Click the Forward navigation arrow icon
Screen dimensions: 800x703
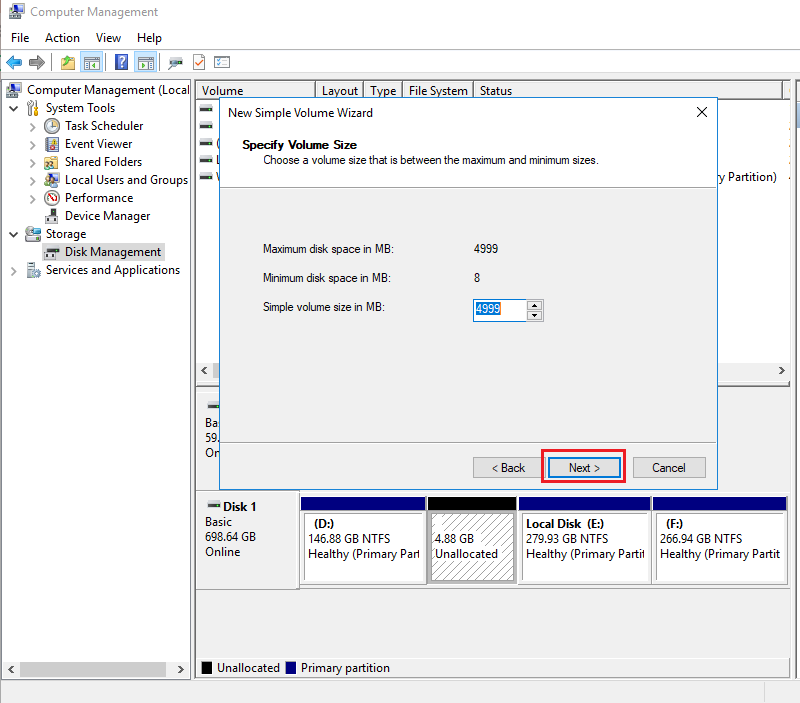[35, 62]
